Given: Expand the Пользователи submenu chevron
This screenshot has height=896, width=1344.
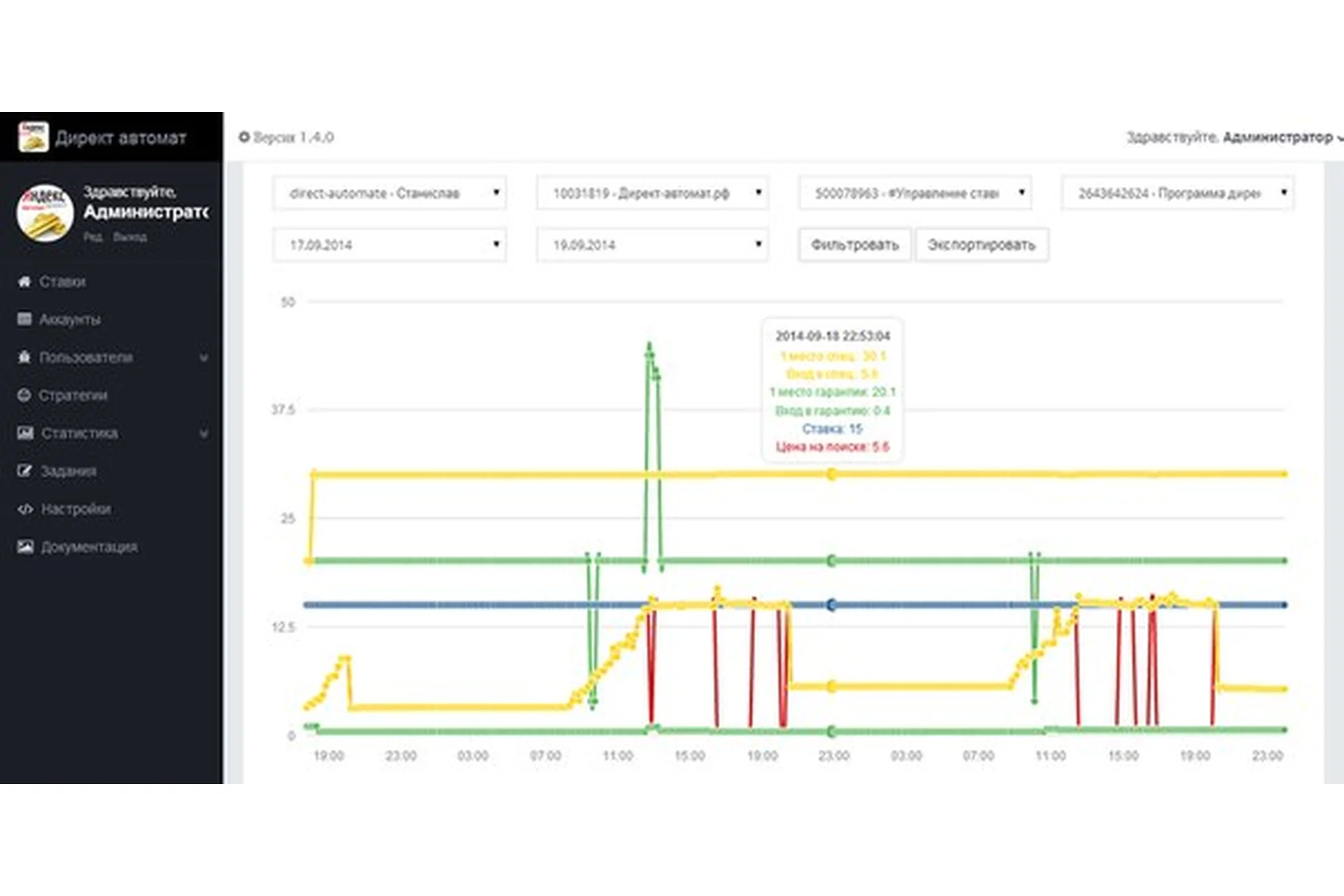Looking at the screenshot, I should tap(204, 358).
